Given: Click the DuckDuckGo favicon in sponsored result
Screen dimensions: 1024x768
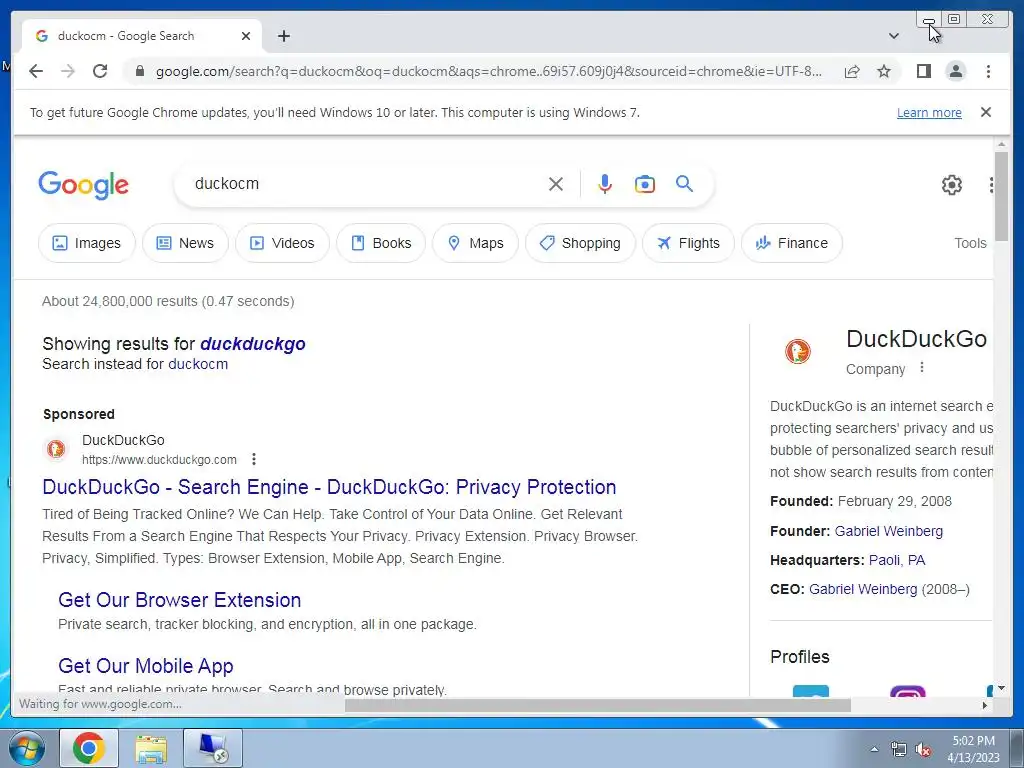Looking at the screenshot, I should point(56,449).
